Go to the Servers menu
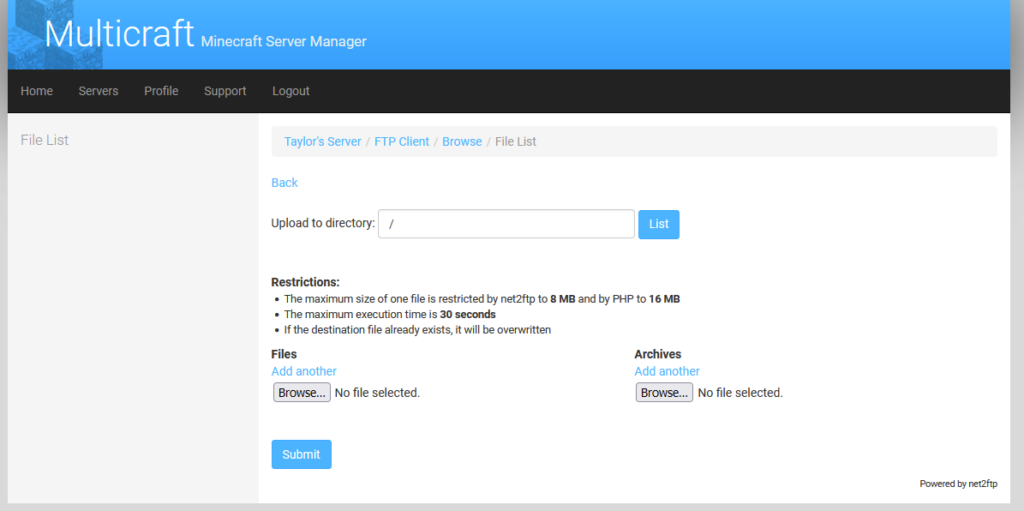The height and width of the screenshot is (511, 1024). [98, 91]
